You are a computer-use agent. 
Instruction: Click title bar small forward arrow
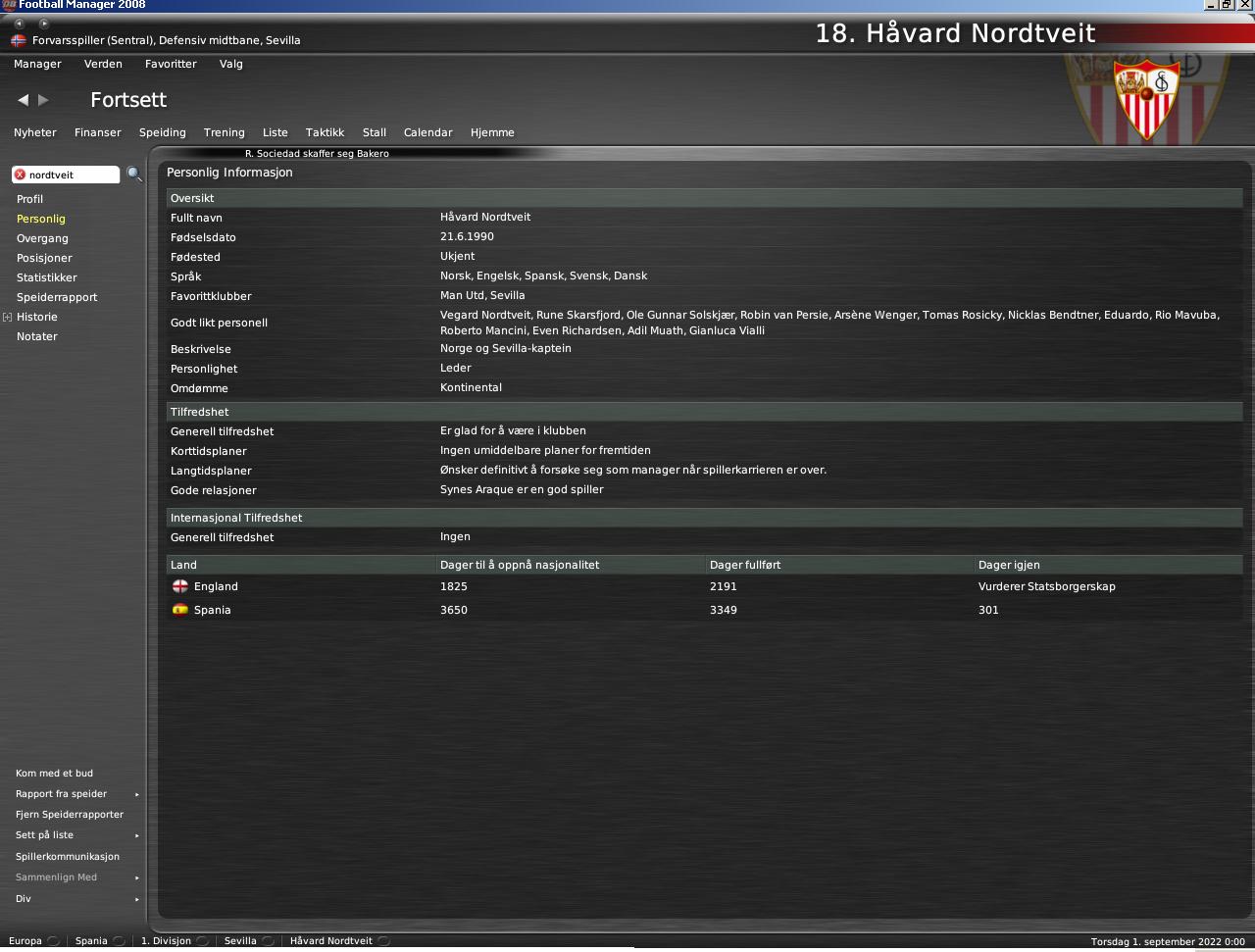(43, 23)
